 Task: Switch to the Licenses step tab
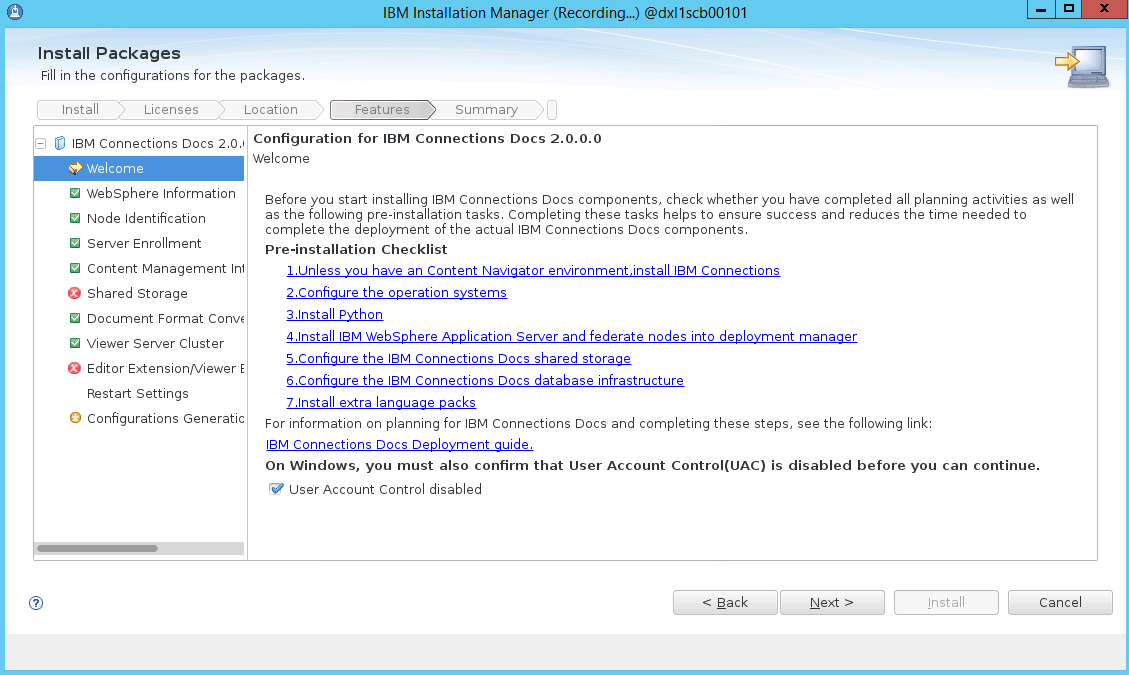[x=171, y=109]
